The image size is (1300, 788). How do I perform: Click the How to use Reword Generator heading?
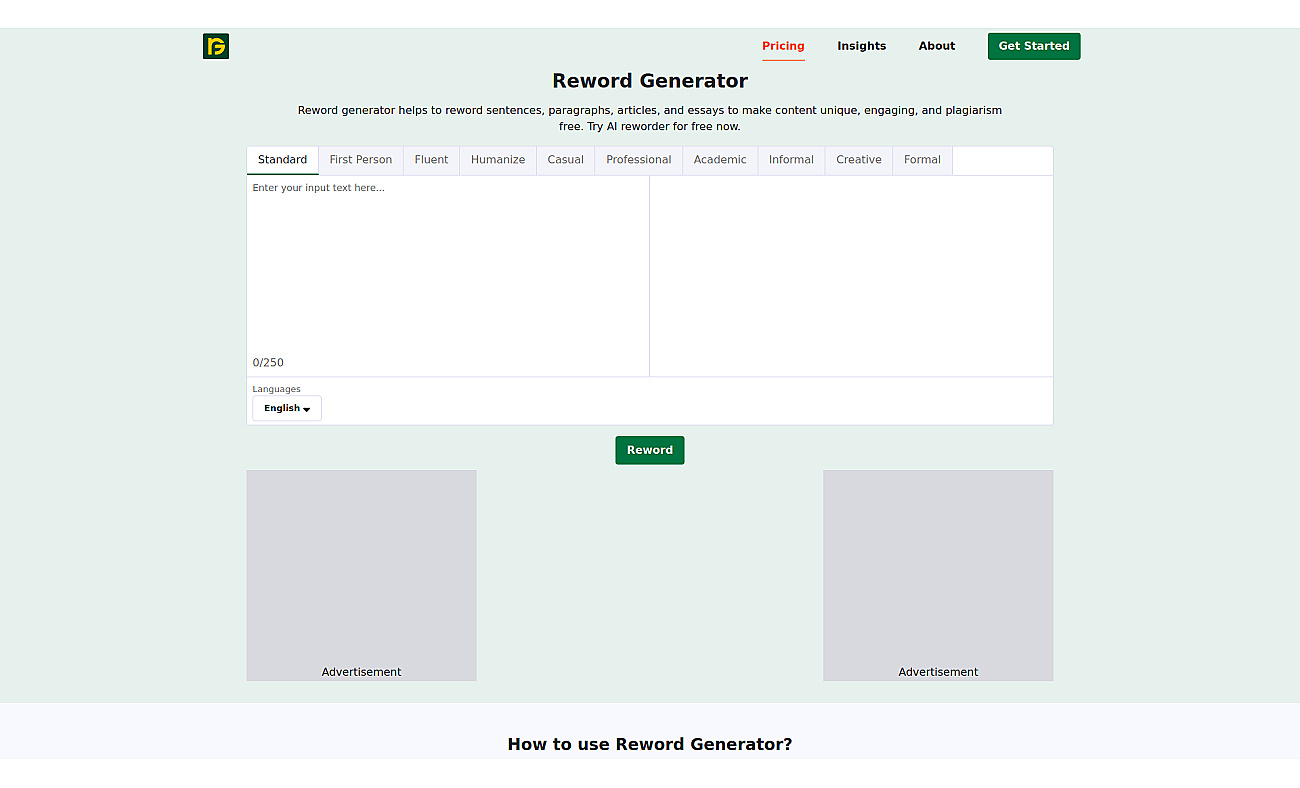(x=650, y=744)
